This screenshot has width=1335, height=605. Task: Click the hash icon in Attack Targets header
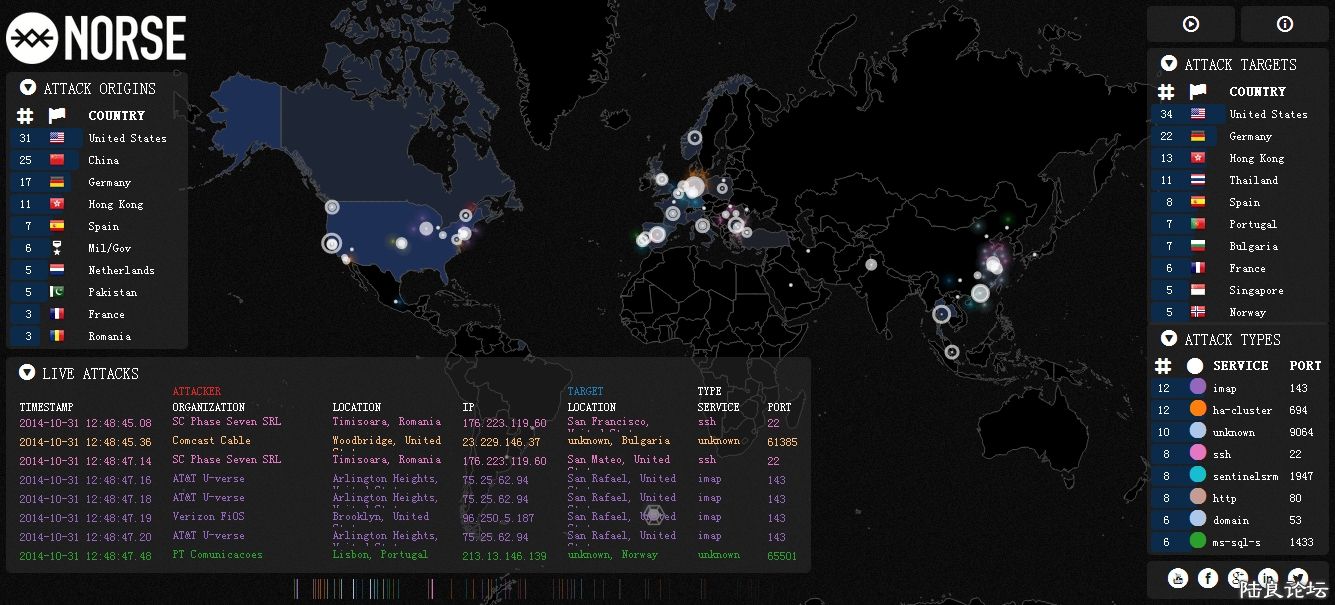(x=1165, y=92)
